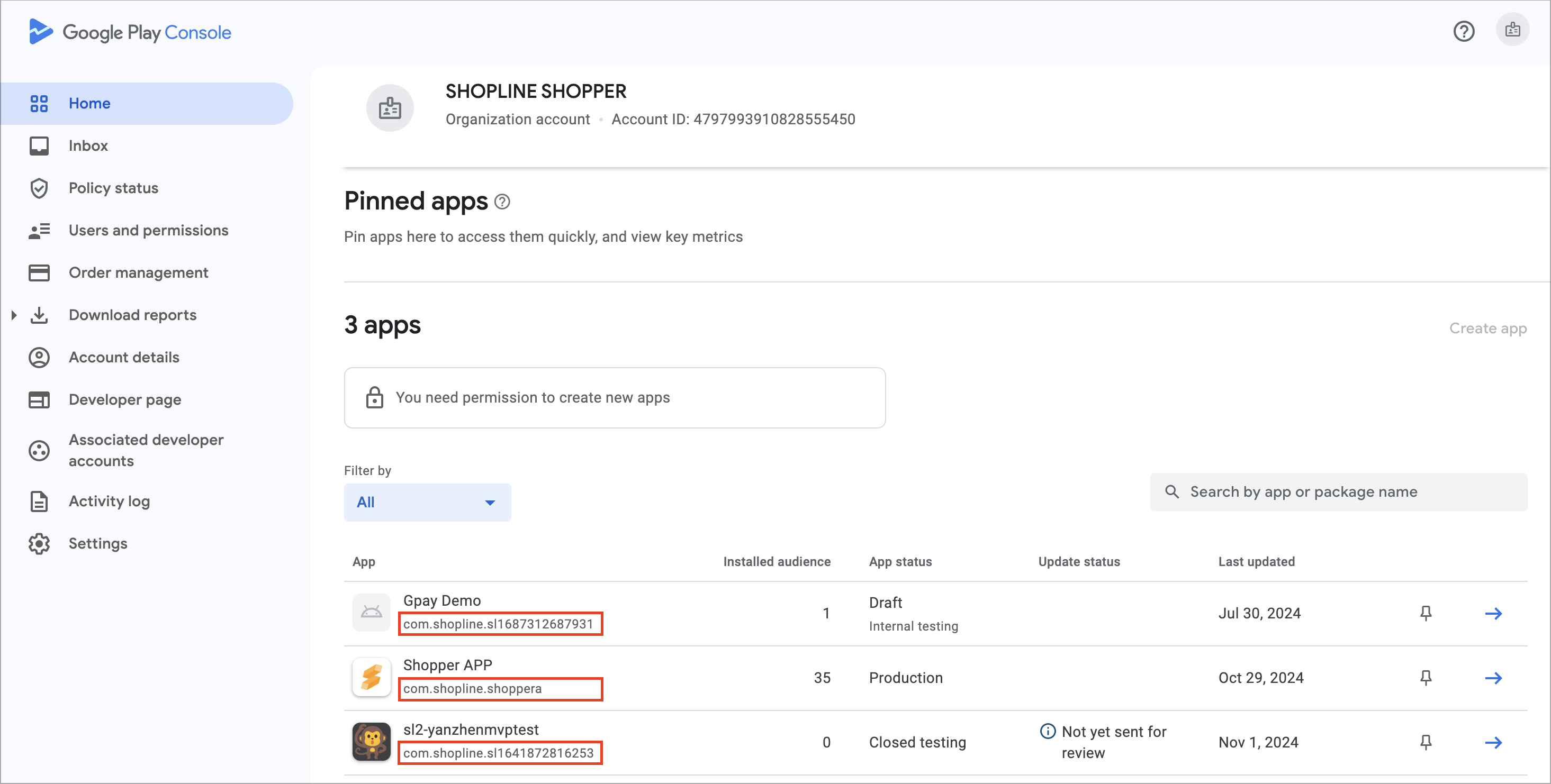Open sl2-yanzhenmvptest via its arrow

pos(1493,742)
